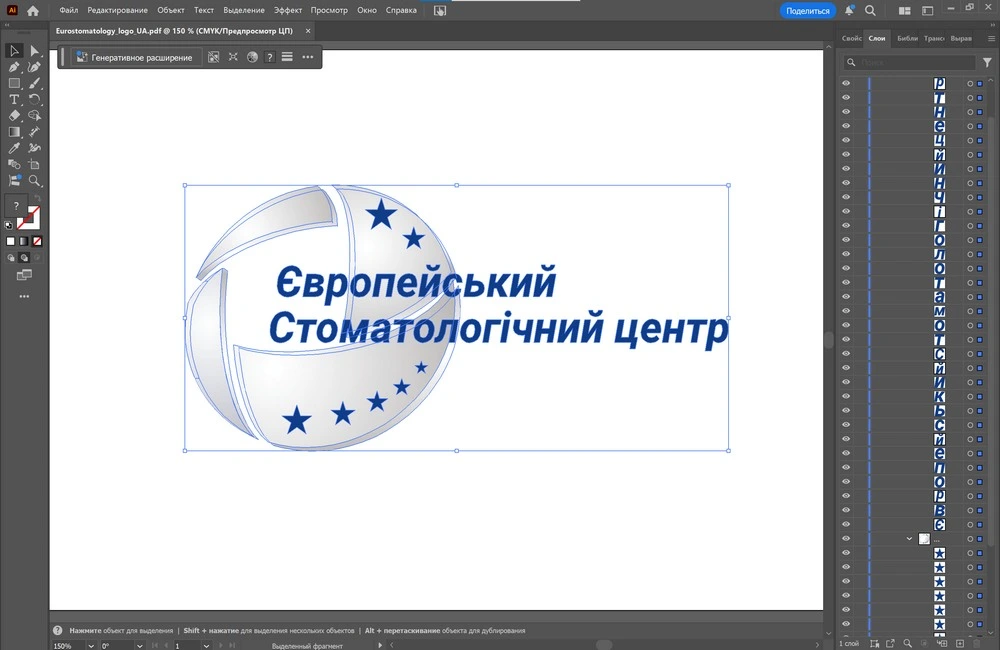Activate the Type tool
Viewport: 1000px width, 650px height.
coord(14,98)
